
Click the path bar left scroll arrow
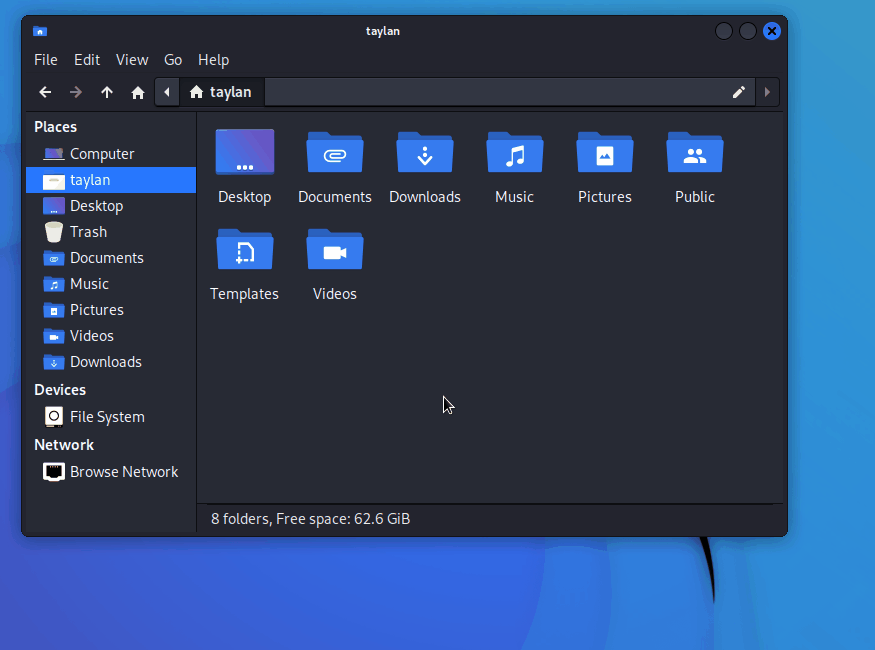[x=167, y=92]
